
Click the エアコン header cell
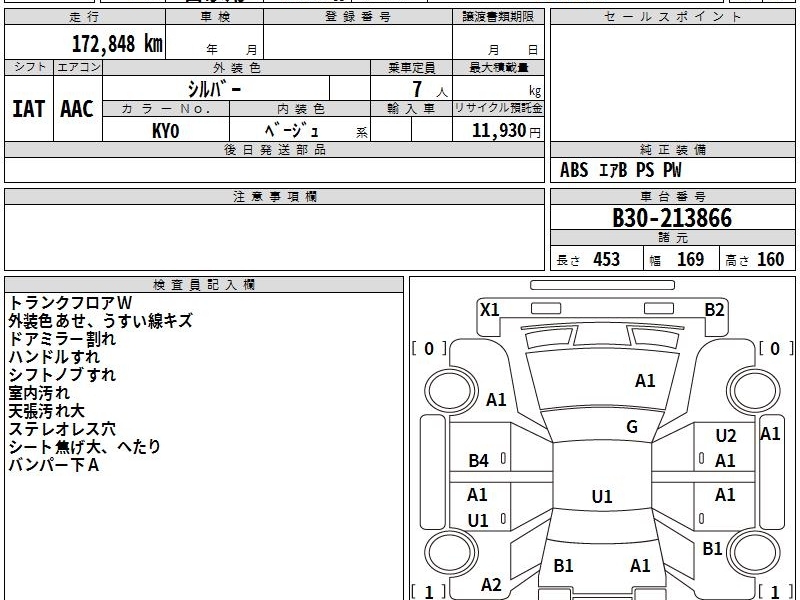78,67
